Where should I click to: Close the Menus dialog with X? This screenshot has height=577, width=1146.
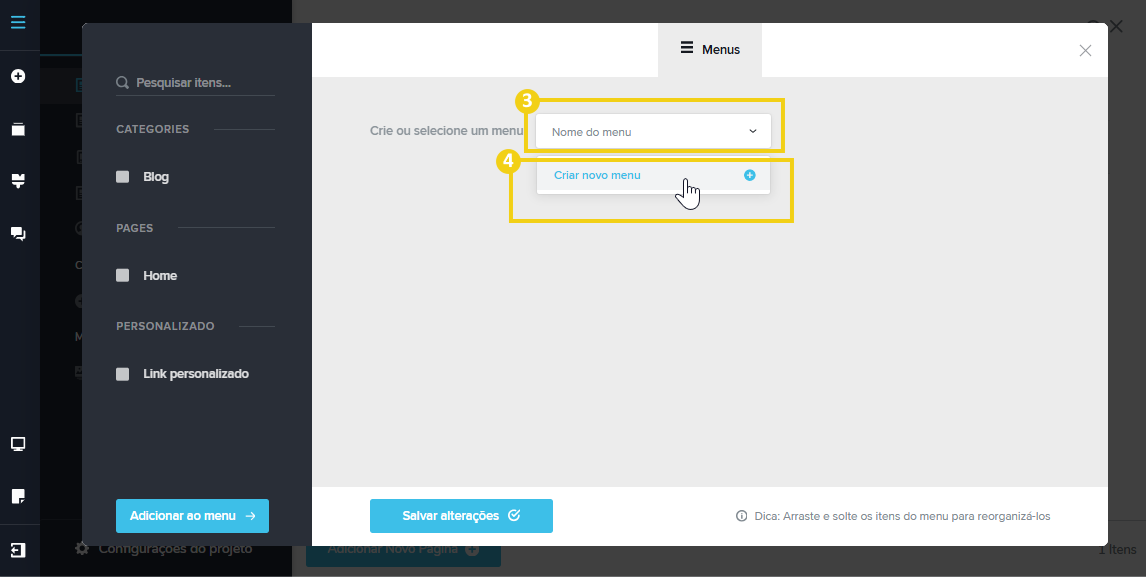(1085, 50)
